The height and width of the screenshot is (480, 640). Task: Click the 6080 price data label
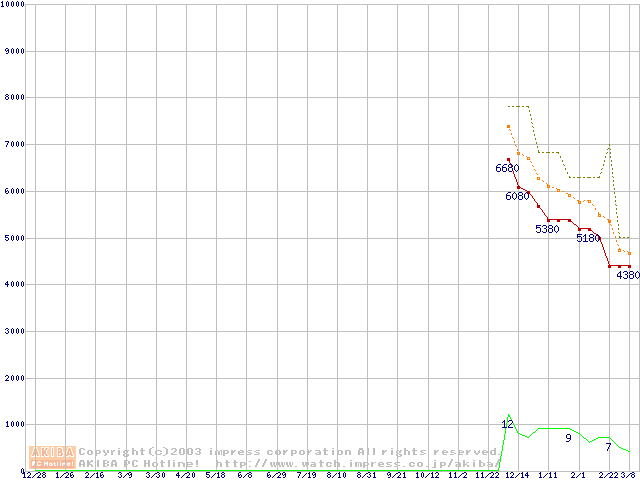tap(517, 196)
